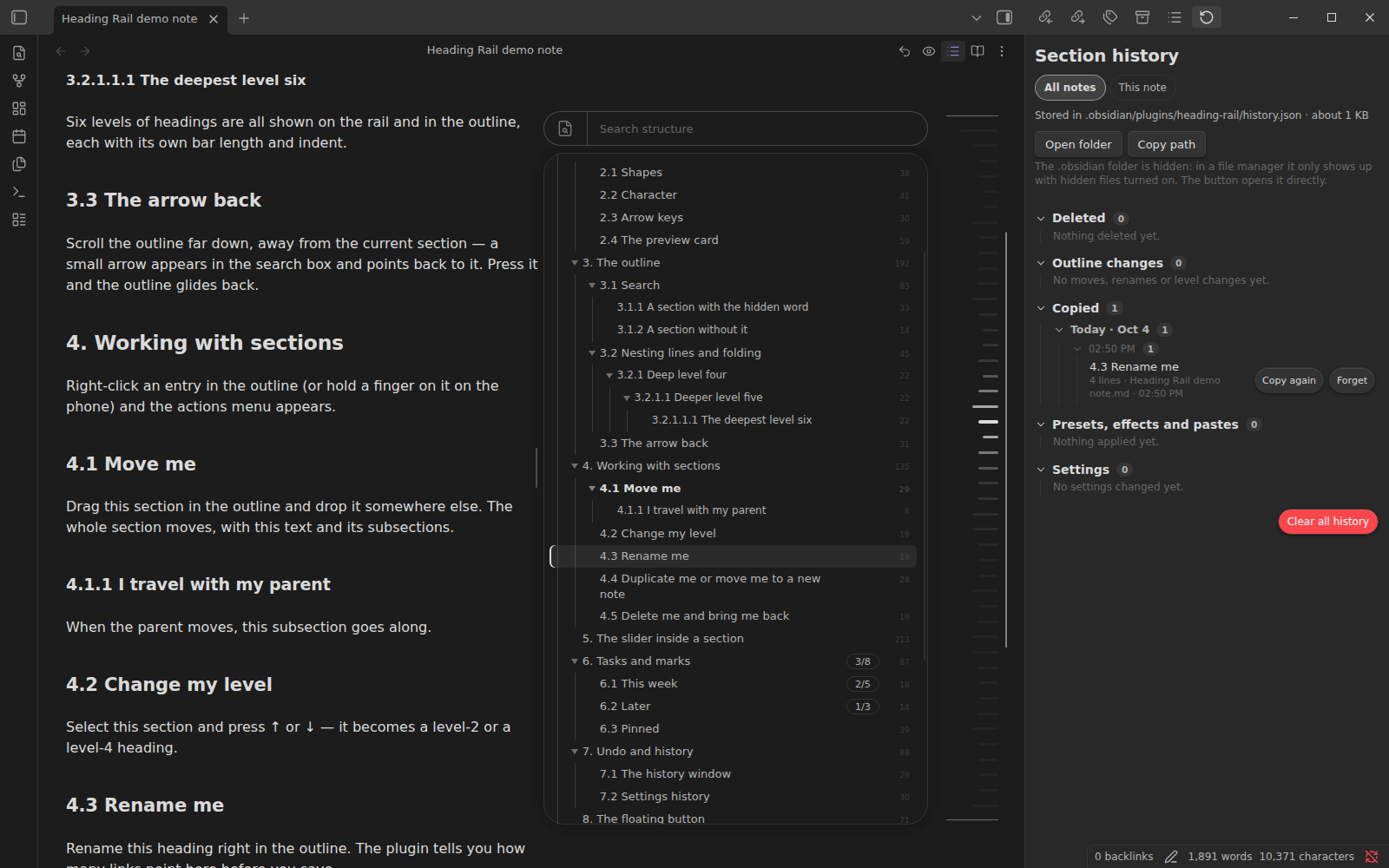Click the Open folder button
This screenshot has width=1389, height=868.
tap(1078, 144)
